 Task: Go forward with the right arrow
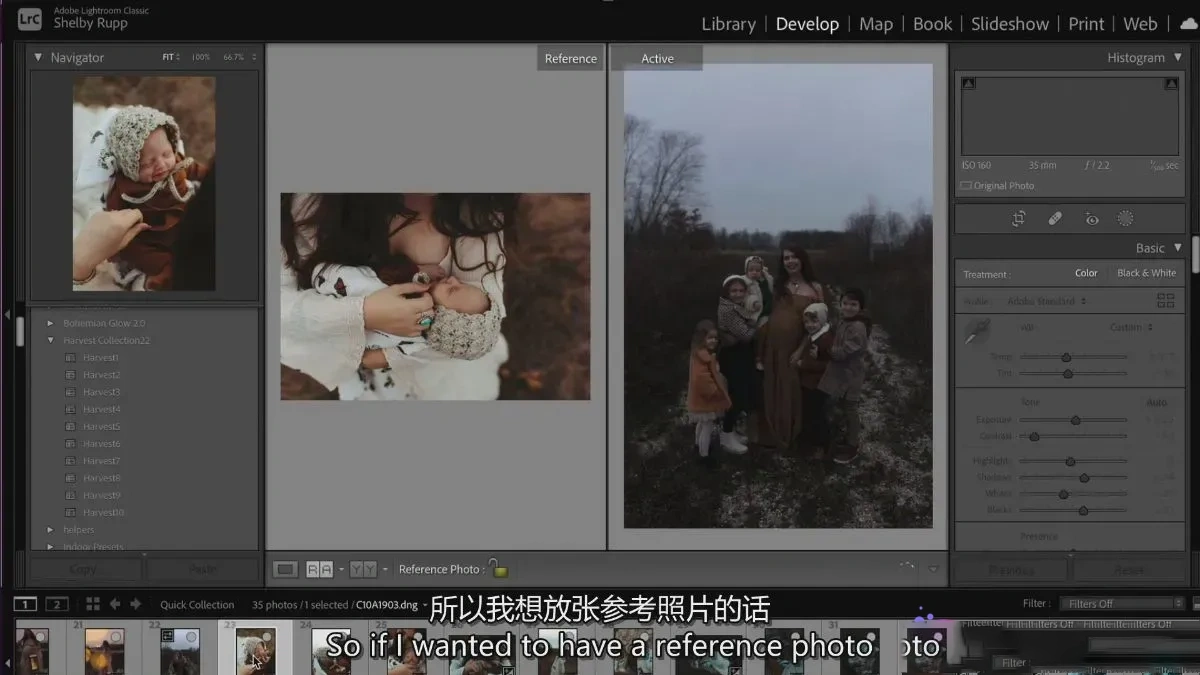[136, 604]
